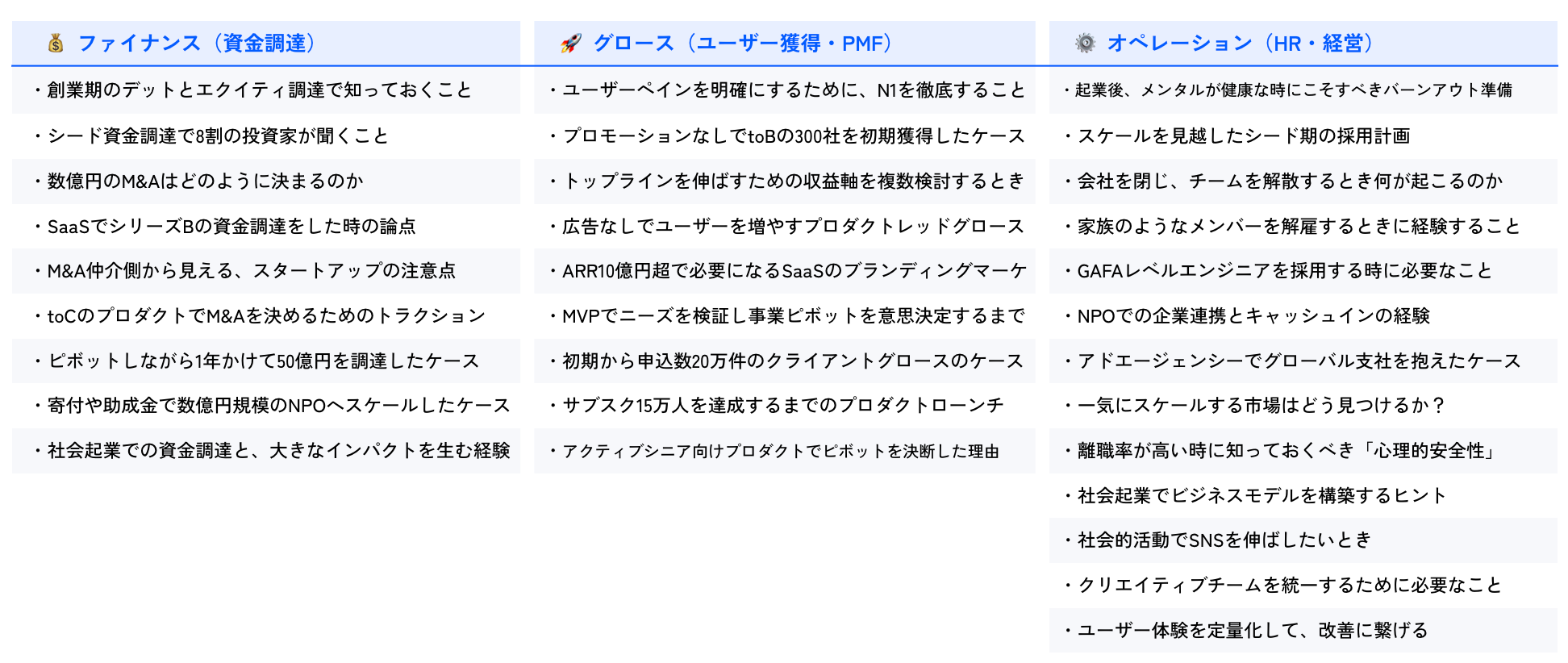Click 社会的活動でSNSを伸ばしたいとき
Viewport: 1568px width, 663px height.
[1303, 540]
